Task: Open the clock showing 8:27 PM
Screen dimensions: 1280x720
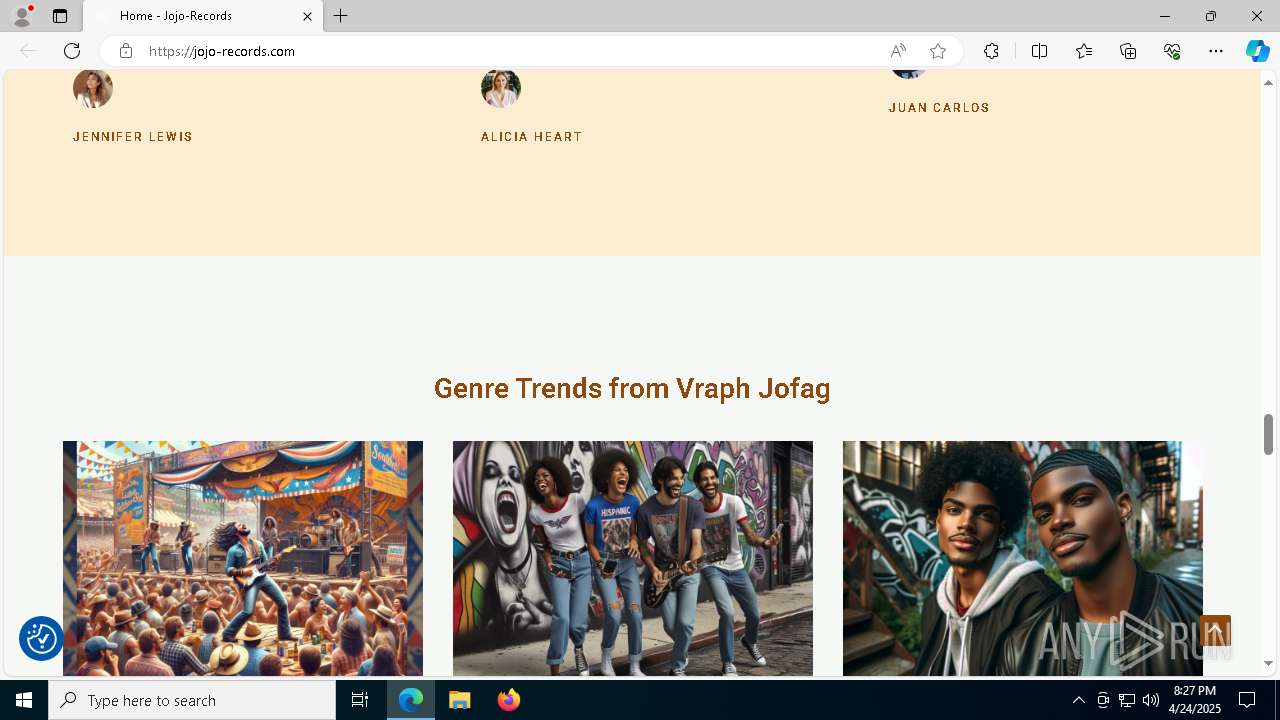Action: coord(1195,699)
